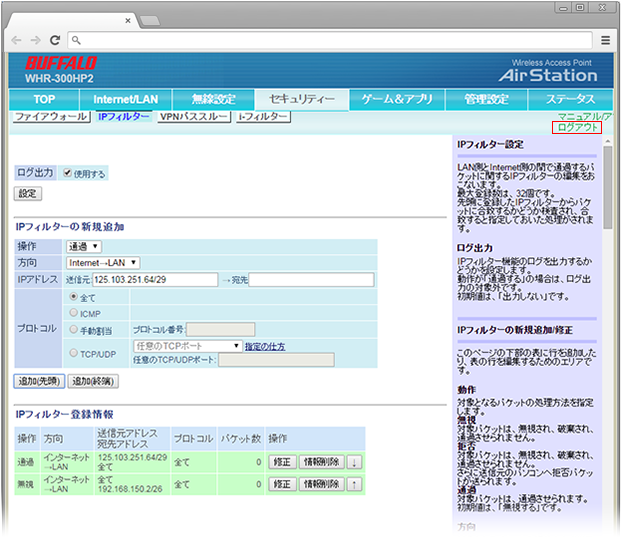Open the ゲーム&アプリ tab
The width and height of the screenshot is (622, 551).
397,100
